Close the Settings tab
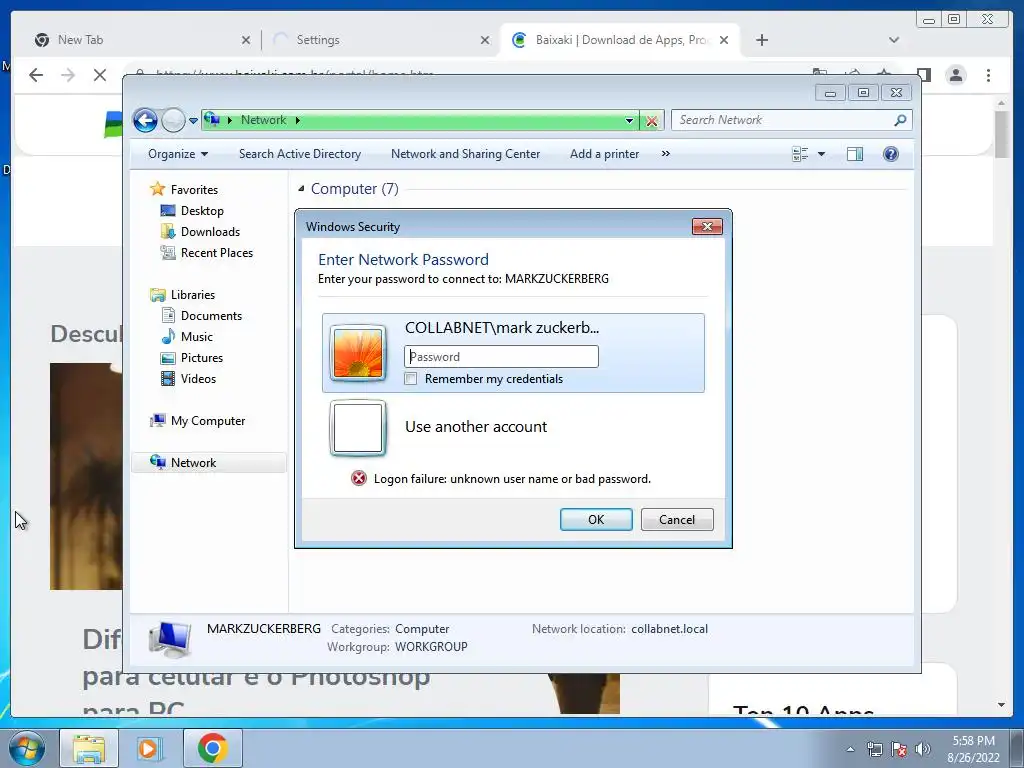The image size is (1024, 768). (x=485, y=40)
